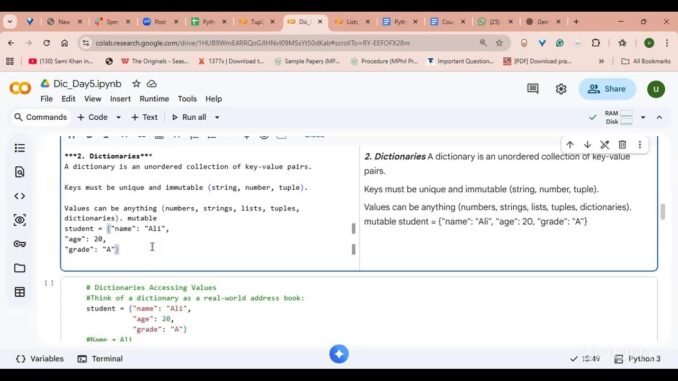Open All Bookmarks folder

[646, 61]
